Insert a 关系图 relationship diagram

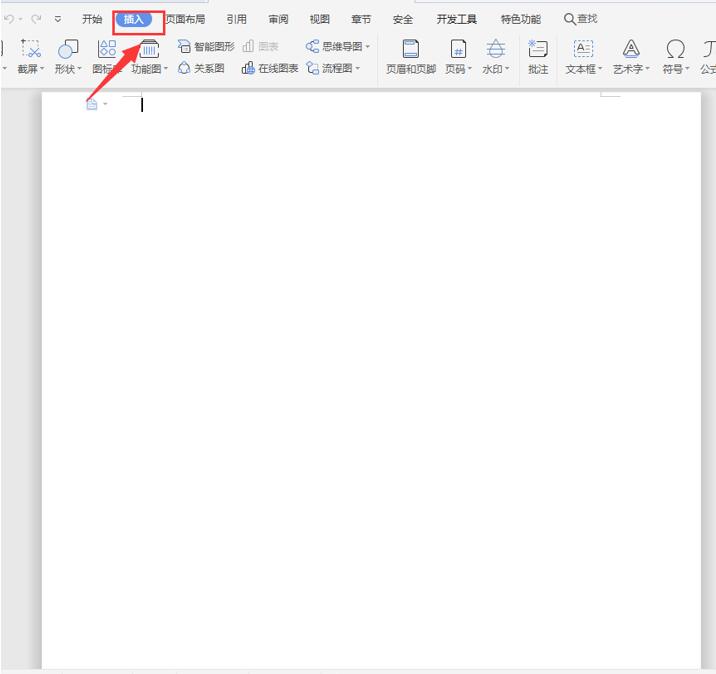pos(201,68)
